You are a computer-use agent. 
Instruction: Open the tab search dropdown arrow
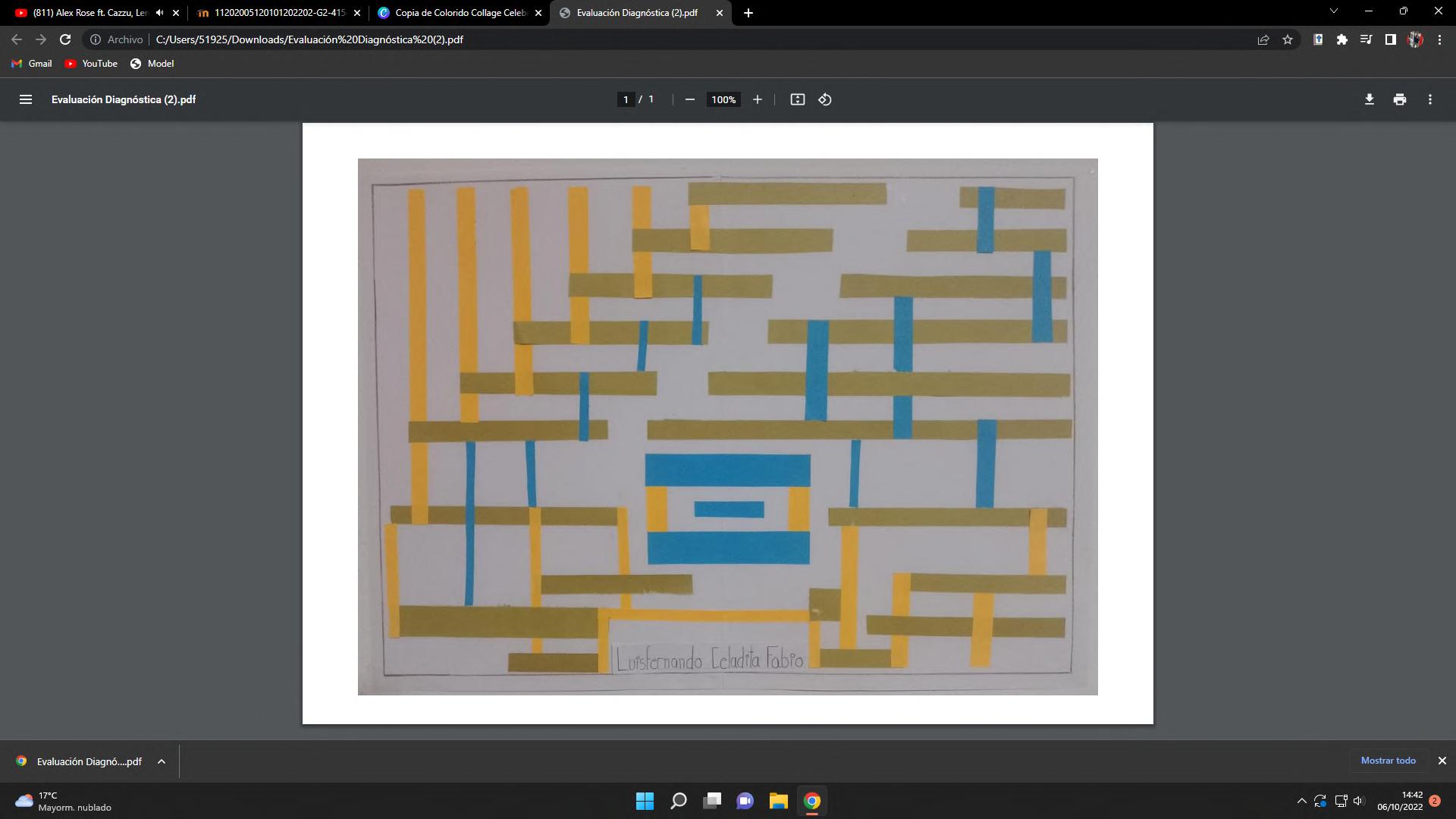1333,11
